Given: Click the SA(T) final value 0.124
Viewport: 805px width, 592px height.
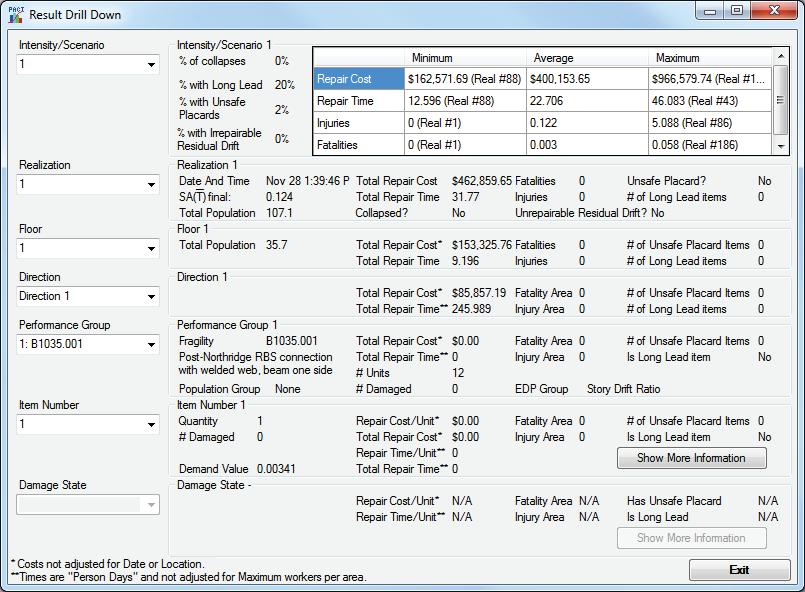Looking at the screenshot, I should click(x=279, y=197).
